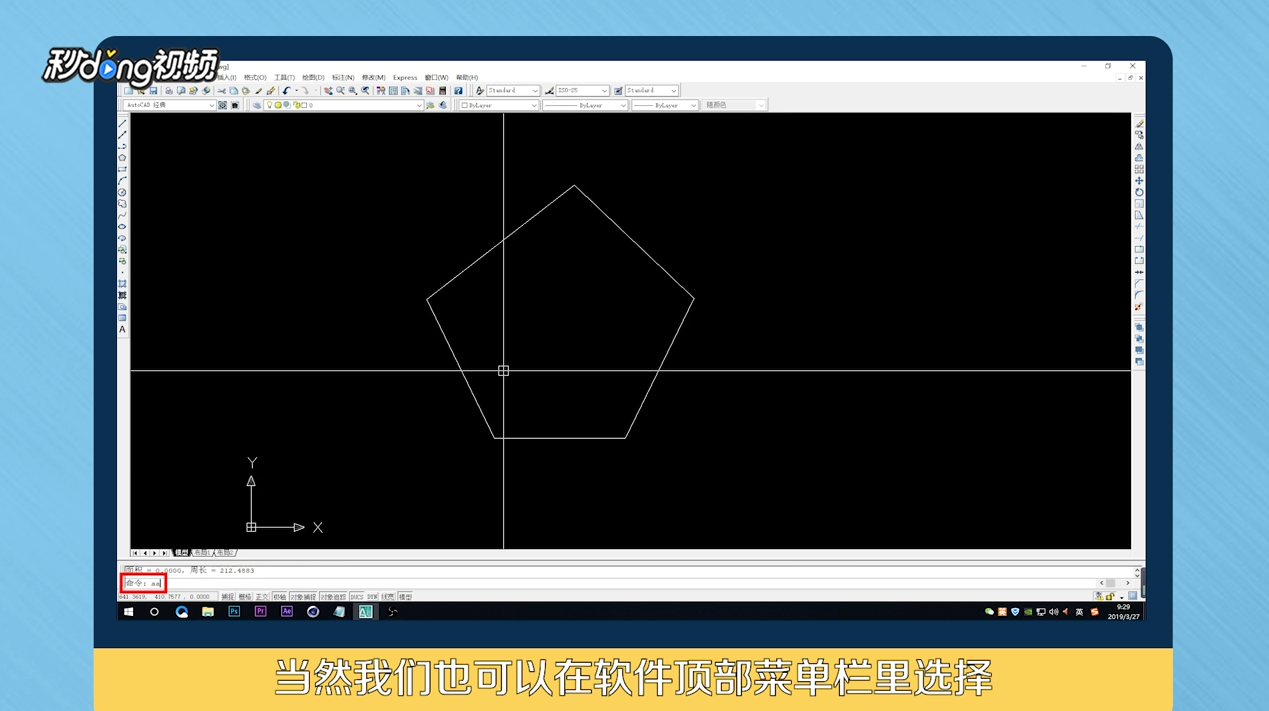Viewport: 1269px width, 711px height.
Task: Select the Rectangle draw tool
Action: [122, 169]
